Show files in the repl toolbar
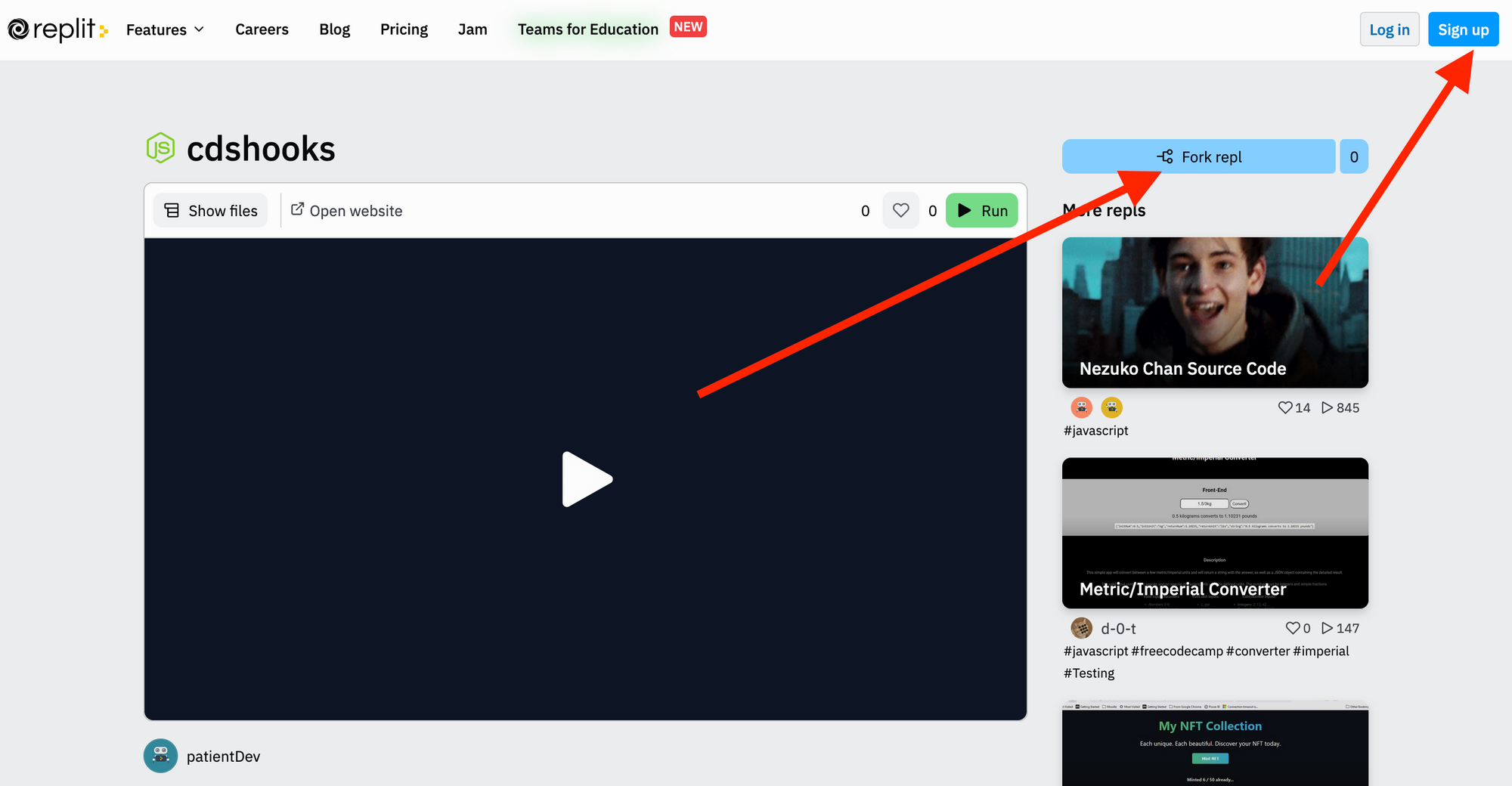 (x=210, y=210)
